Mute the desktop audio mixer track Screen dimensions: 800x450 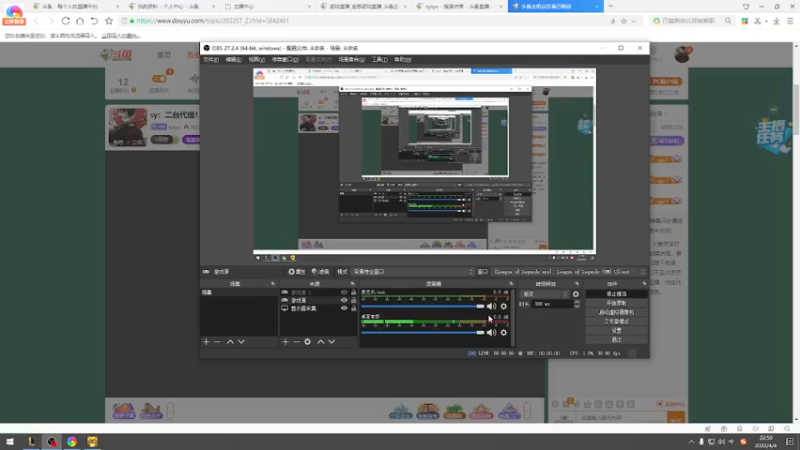[491, 332]
